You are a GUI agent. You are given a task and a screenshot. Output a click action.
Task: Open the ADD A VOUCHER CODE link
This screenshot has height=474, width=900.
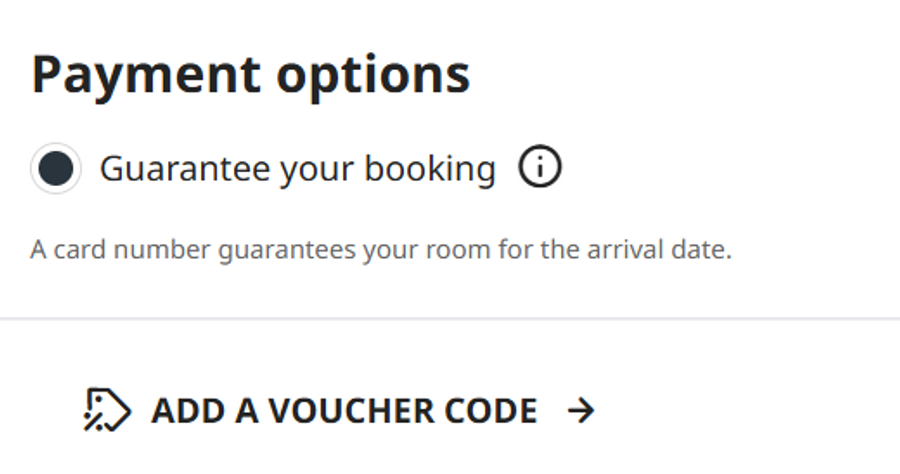[x=344, y=410]
